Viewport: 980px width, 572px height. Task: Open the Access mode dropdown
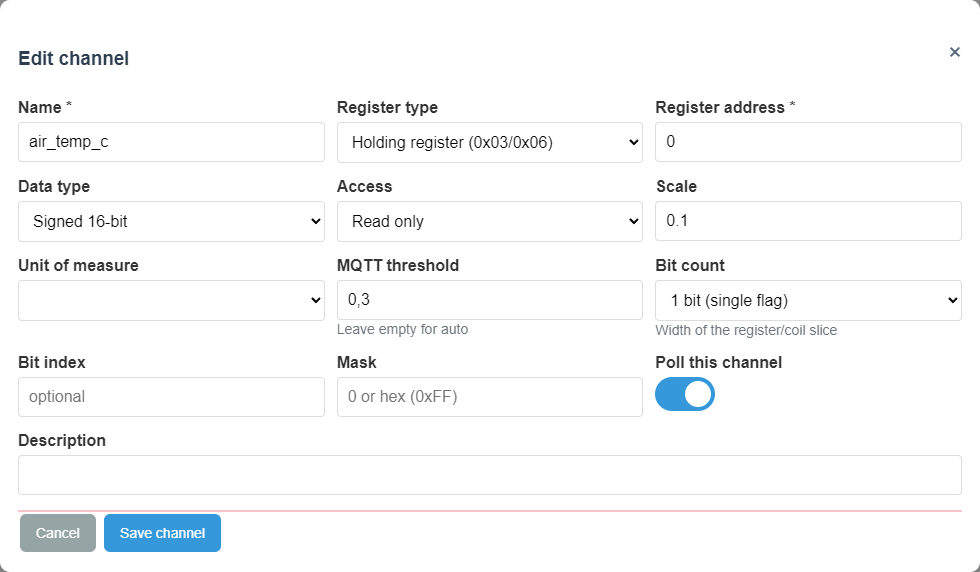point(489,221)
